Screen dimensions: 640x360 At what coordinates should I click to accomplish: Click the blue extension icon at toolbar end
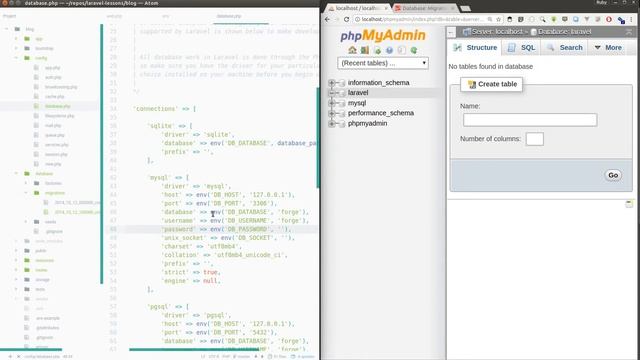[621, 20]
